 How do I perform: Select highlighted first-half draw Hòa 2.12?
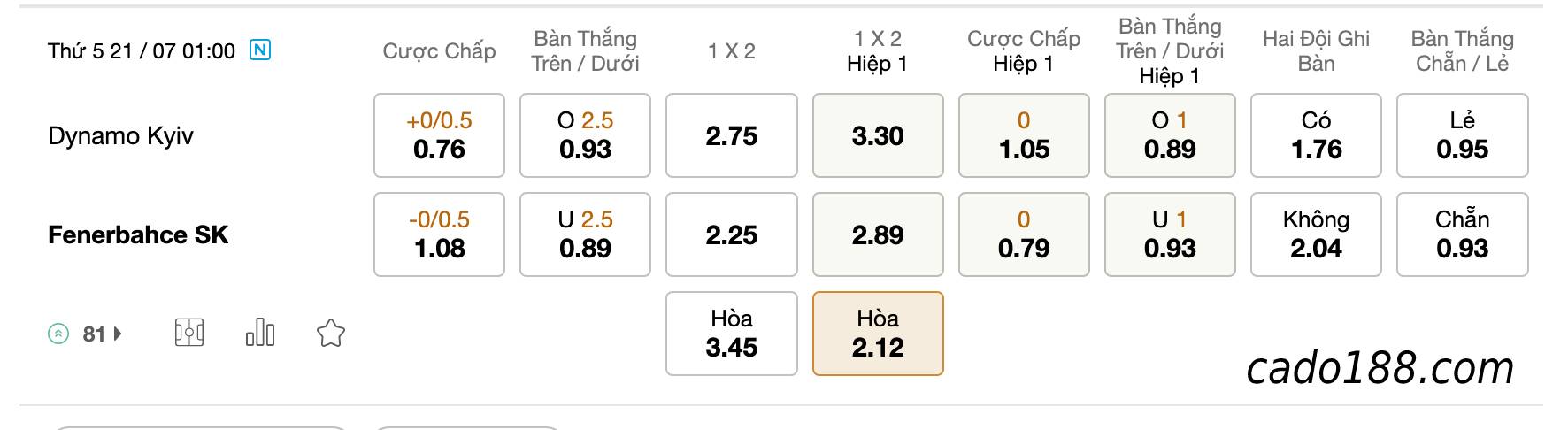click(878, 334)
